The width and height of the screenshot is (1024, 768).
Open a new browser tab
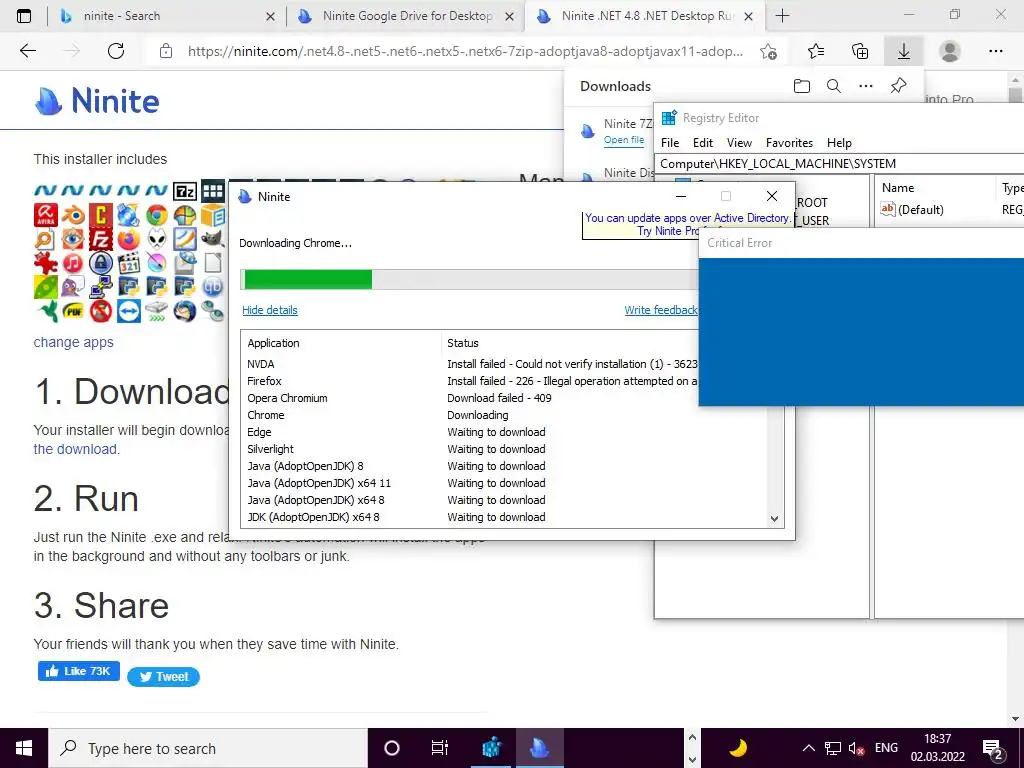click(782, 16)
